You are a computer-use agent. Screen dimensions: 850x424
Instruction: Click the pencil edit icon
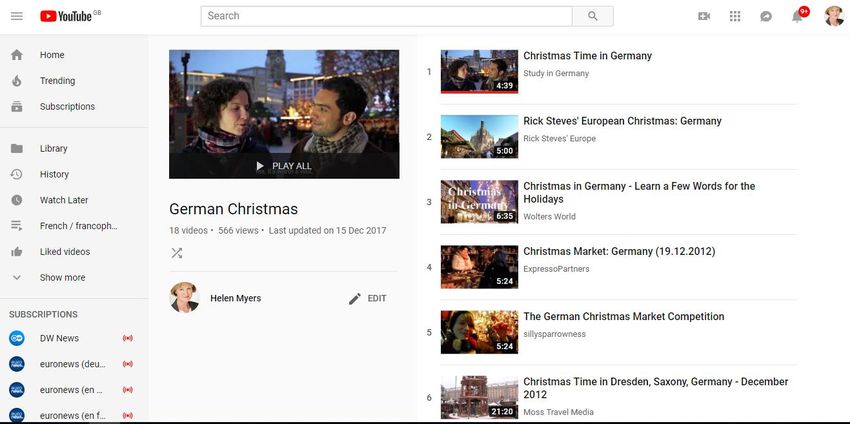pos(355,298)
